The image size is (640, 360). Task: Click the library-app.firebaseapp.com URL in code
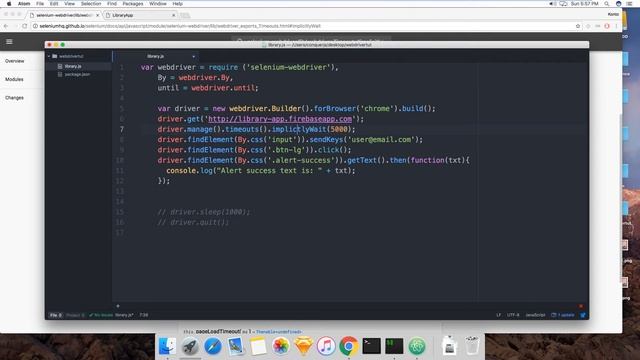click(x=280, y=119)
